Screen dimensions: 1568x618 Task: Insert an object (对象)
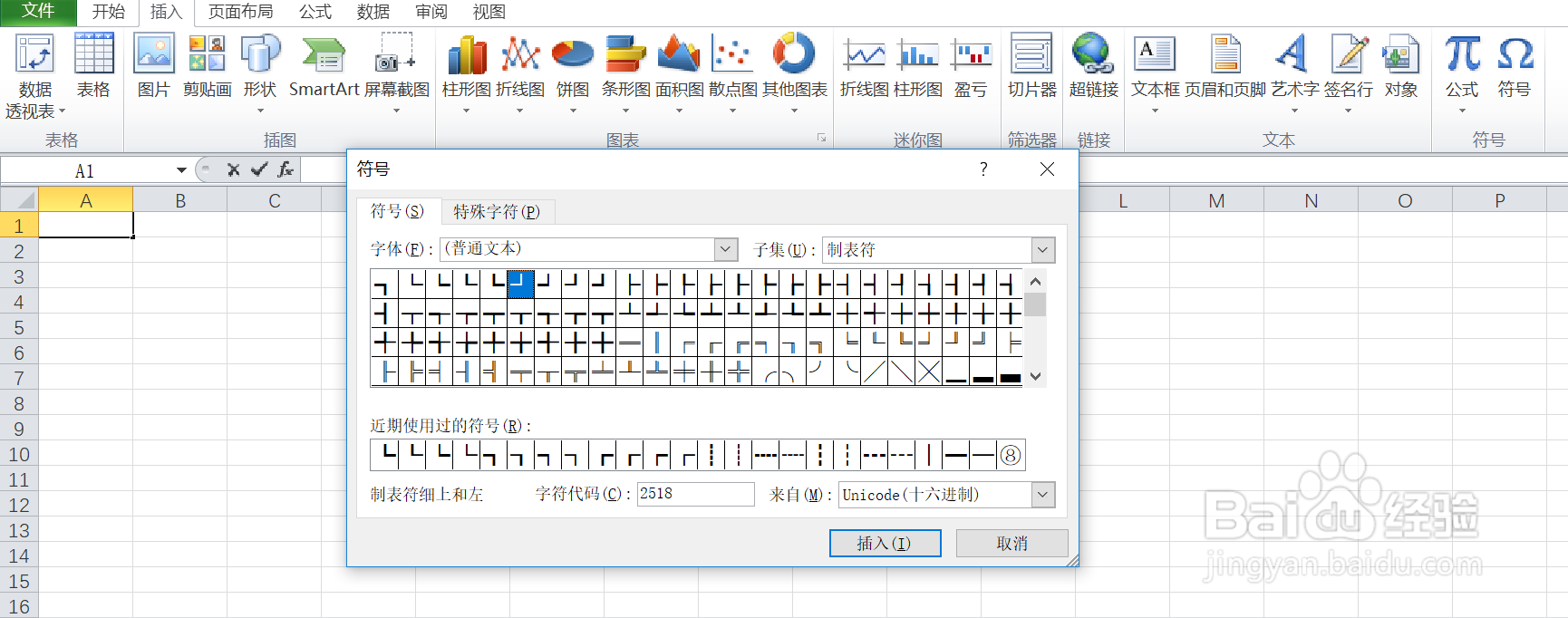pyautogui.click(x=1401, y=66)
